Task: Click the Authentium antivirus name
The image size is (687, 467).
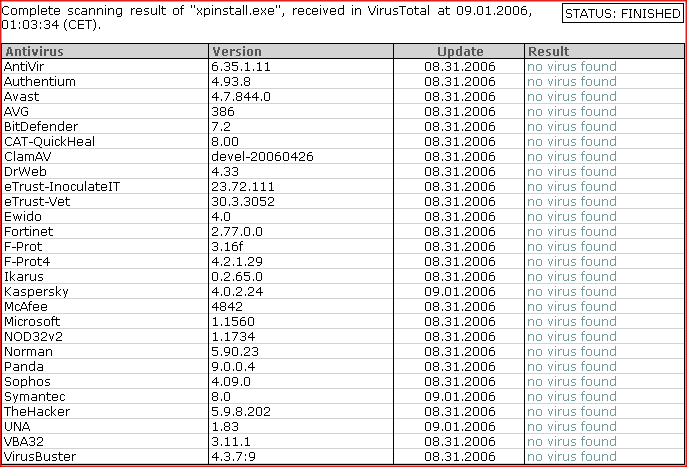Action: tap(40, 81)
